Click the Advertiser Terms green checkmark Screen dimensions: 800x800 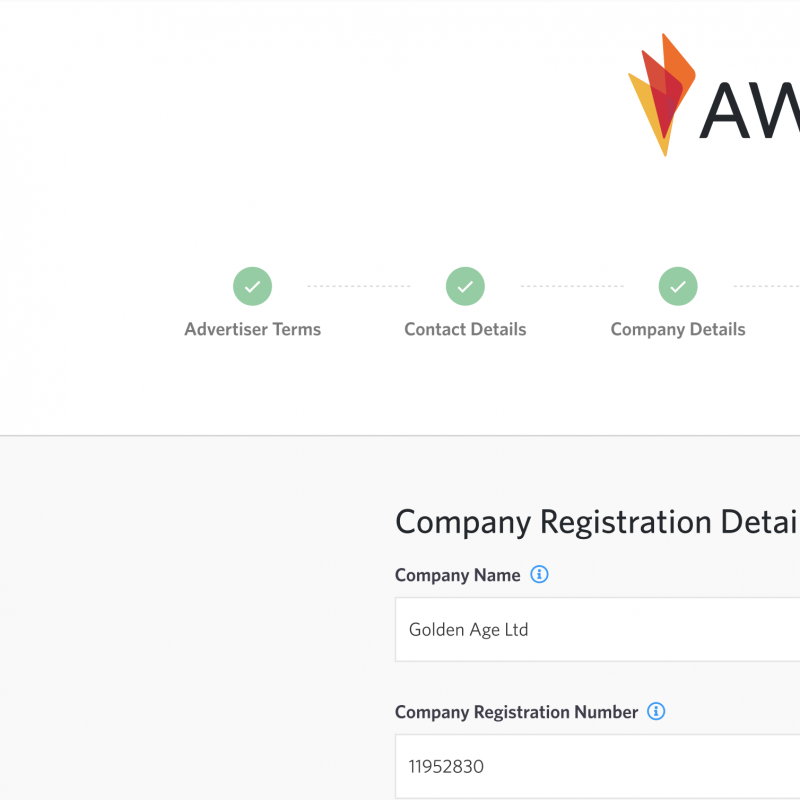click(253, 286)
